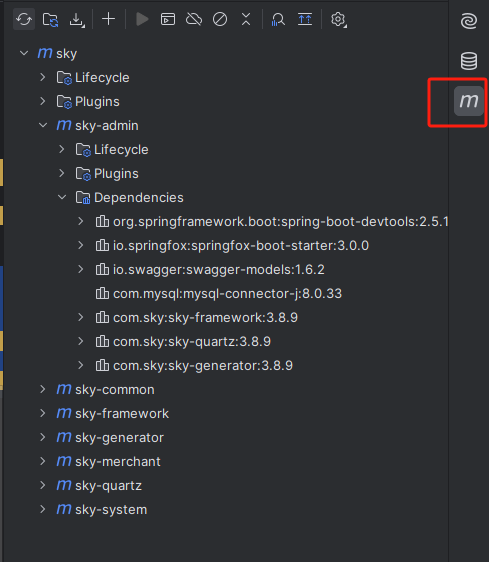The width and height of the screenshot is (489, 562).
Task: Select sky-common module label
Action: click(x=115, y=390)
